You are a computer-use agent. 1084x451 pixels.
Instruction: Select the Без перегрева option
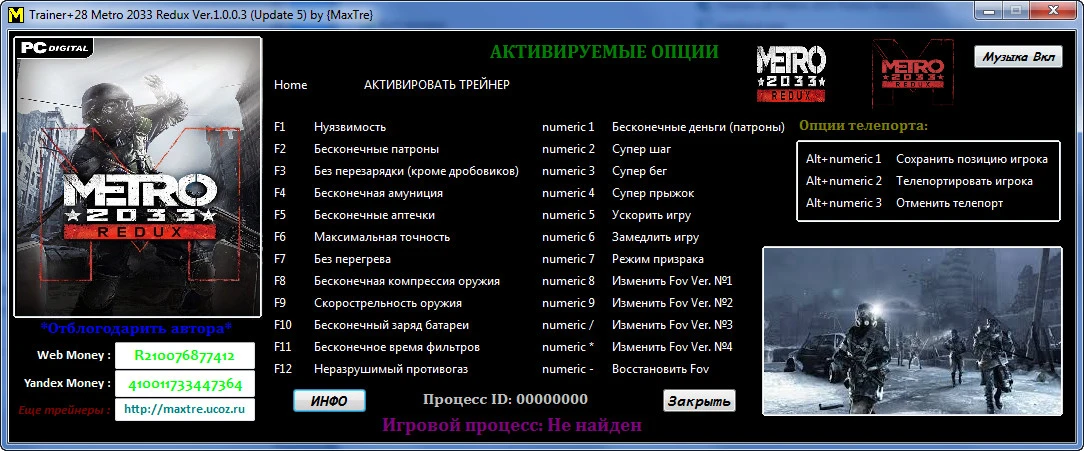[353, 259]
